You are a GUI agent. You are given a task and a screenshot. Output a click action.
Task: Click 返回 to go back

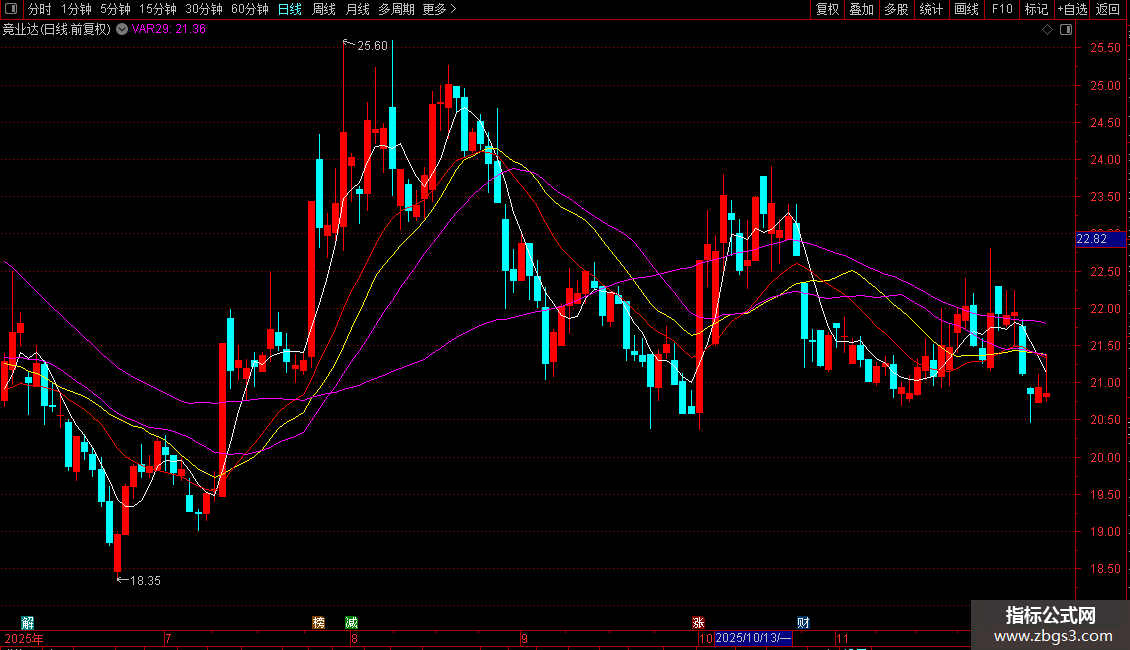[1108, 9]
